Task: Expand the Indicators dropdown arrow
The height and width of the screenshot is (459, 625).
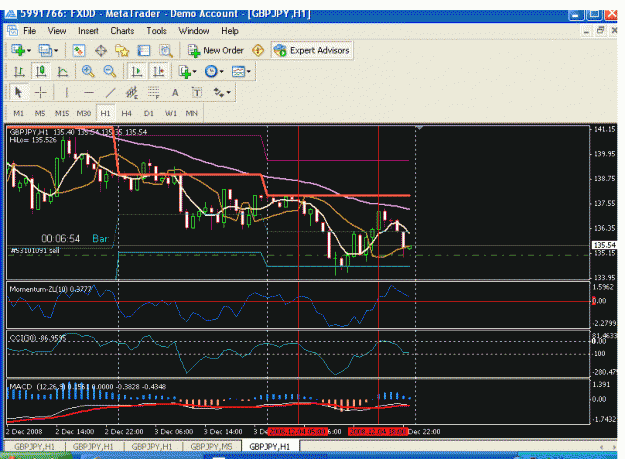Action: [195, 72]
